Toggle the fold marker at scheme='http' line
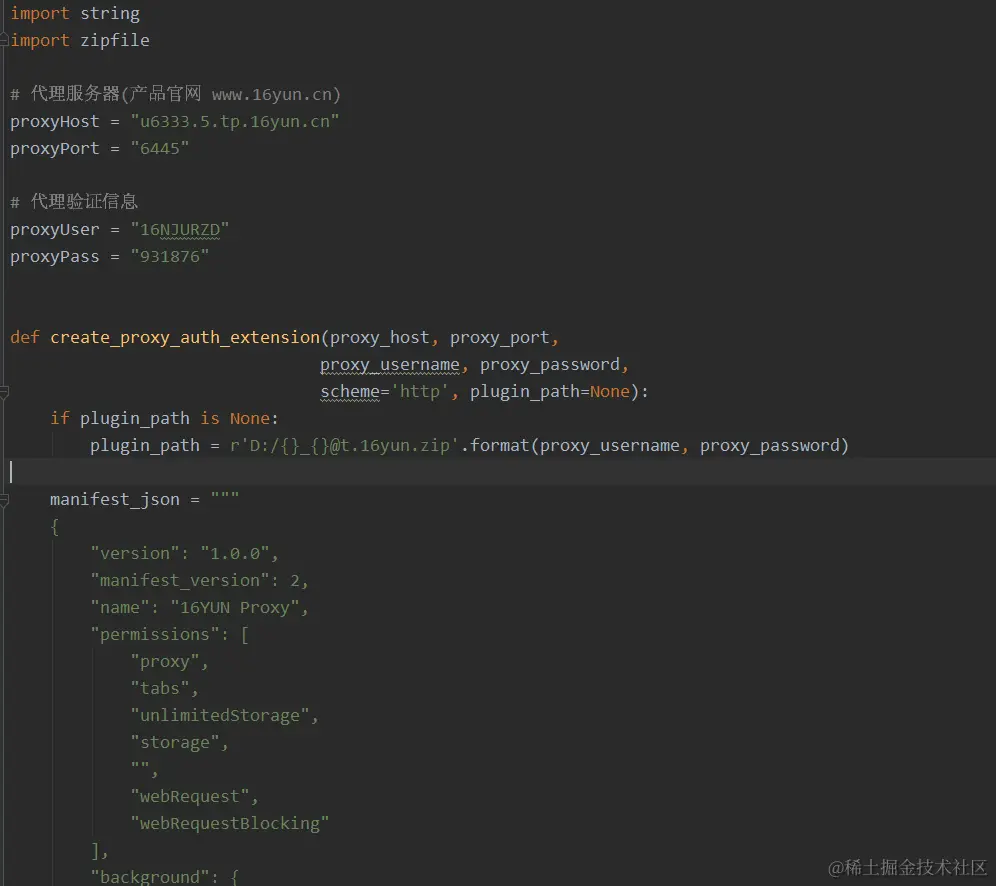 pyautogui.click(x=4, y=393)
